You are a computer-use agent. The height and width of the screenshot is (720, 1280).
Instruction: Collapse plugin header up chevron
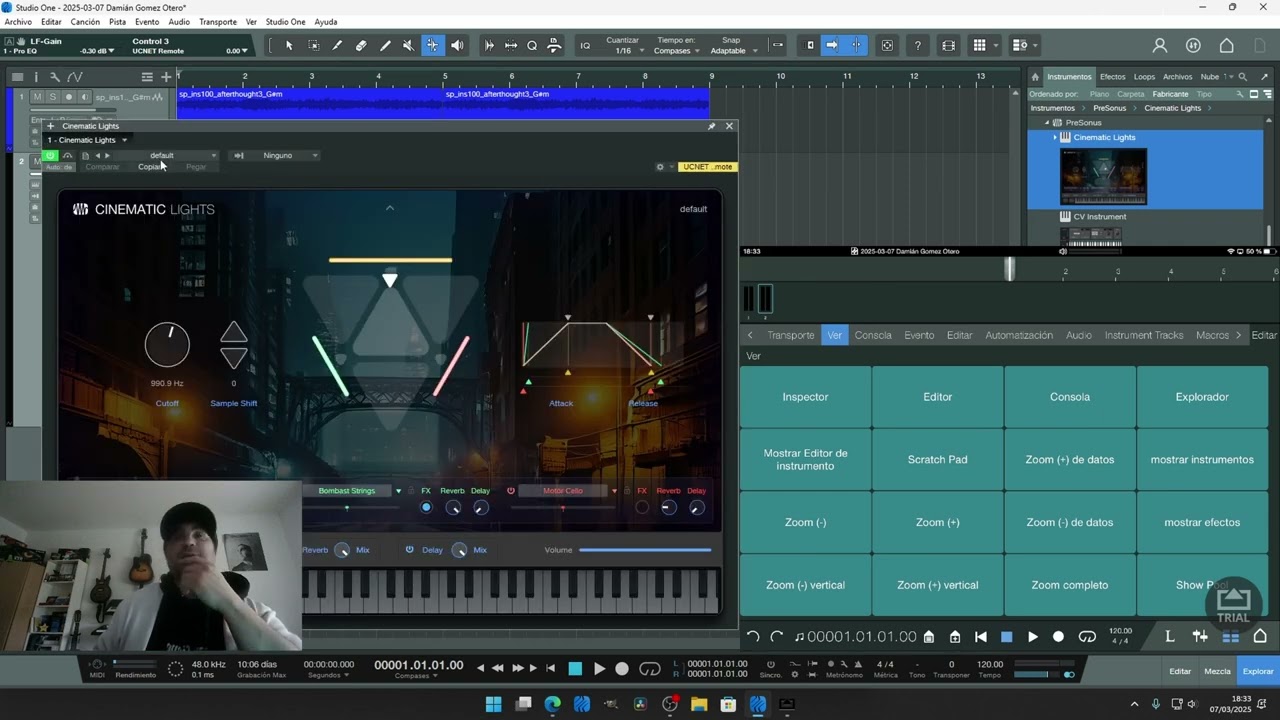(x=390, y=208)
